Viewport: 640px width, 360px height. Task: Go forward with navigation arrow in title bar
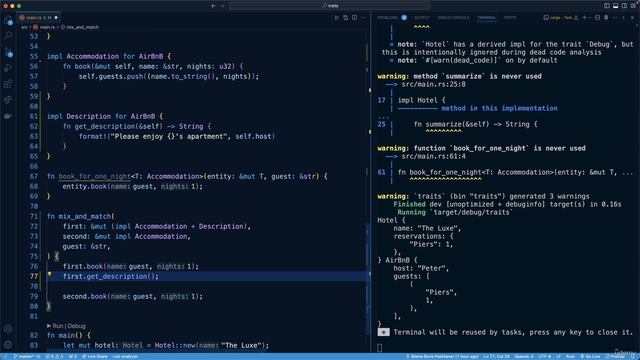click(x=223, y=6)
